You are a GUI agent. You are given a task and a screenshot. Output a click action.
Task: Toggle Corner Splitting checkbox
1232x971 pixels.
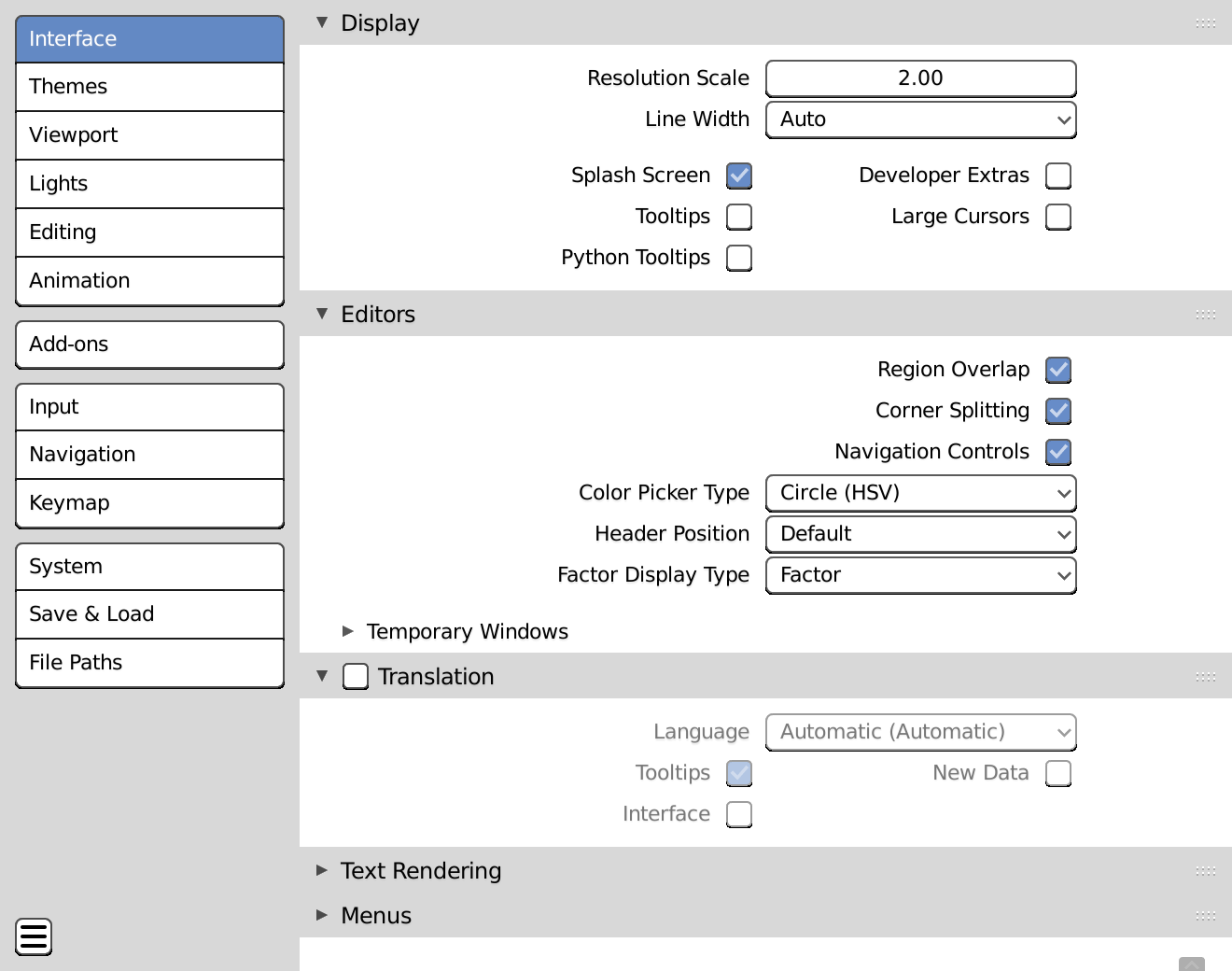click(1058, 411)
